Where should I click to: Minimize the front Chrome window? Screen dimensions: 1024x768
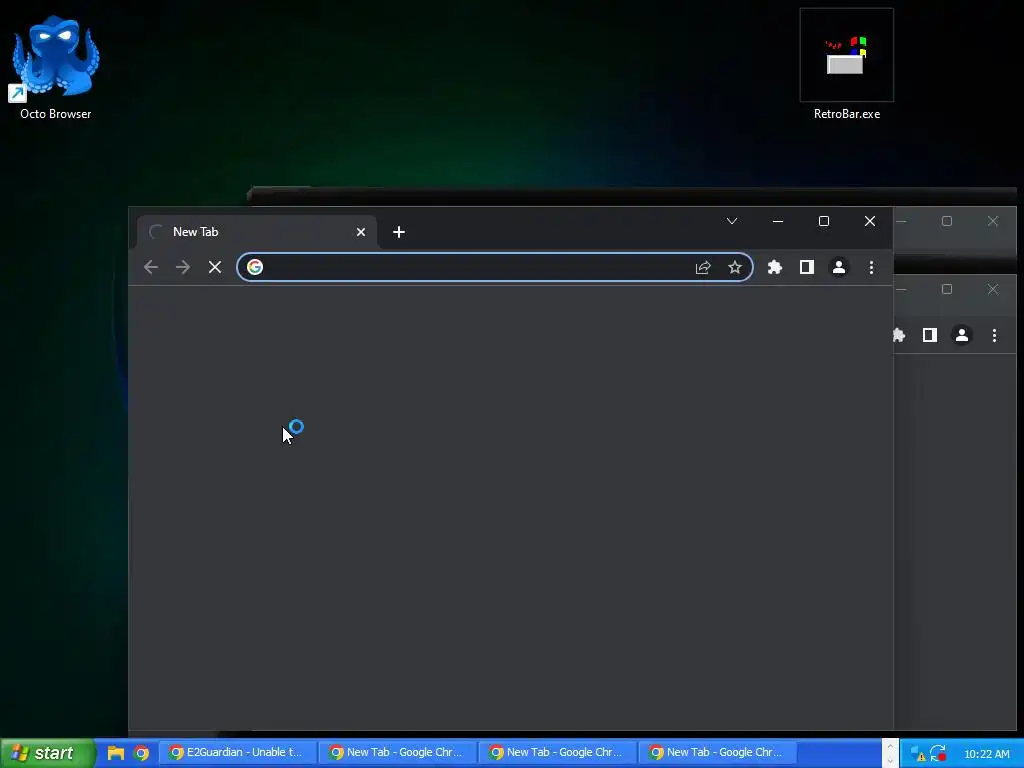coord(778,221)
